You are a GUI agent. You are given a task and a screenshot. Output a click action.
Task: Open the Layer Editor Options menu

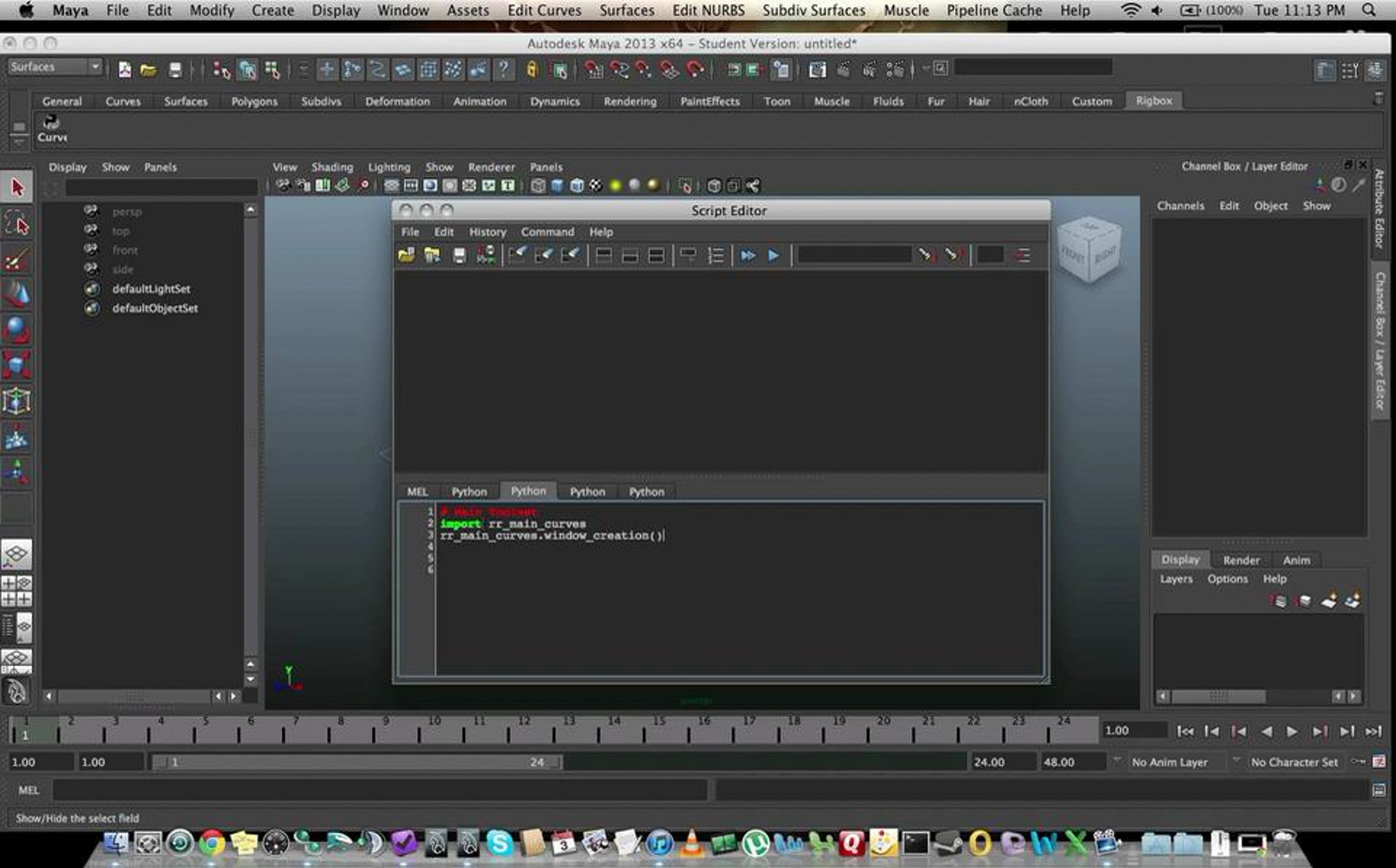tap(1227, 579)
